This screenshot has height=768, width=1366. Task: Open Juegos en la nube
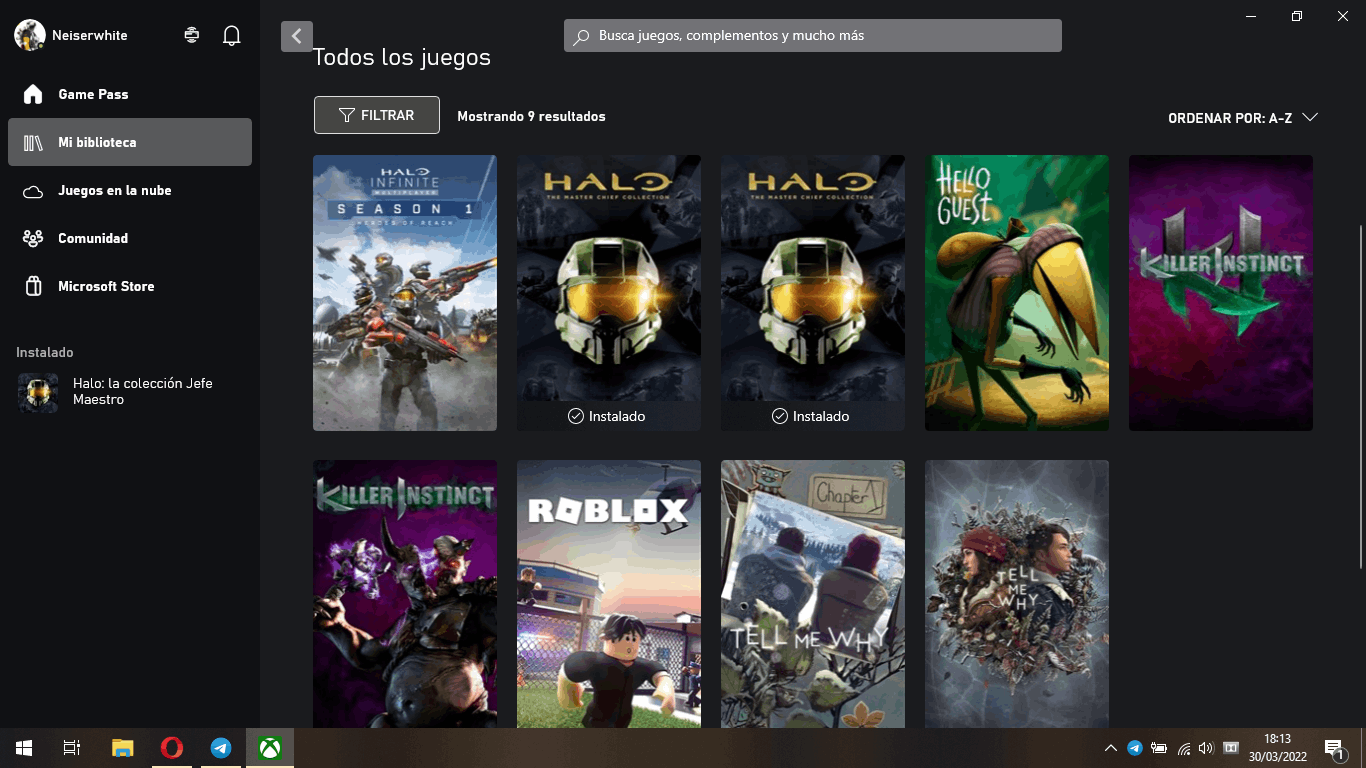point(130,190)
